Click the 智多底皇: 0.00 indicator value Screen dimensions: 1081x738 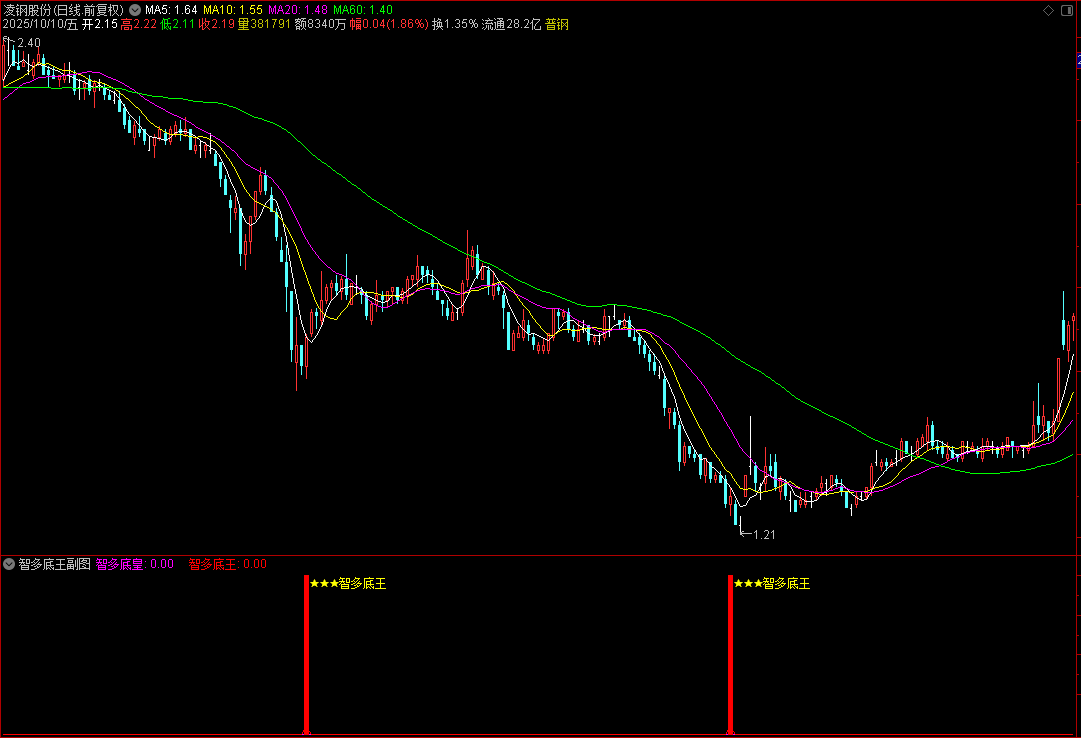(x=134, y=564)
